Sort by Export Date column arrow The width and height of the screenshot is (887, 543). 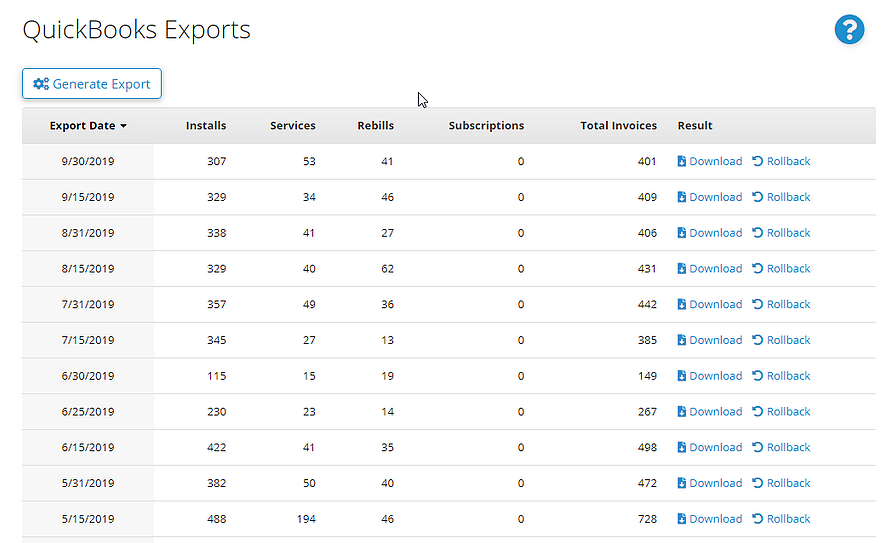(124, 126)
